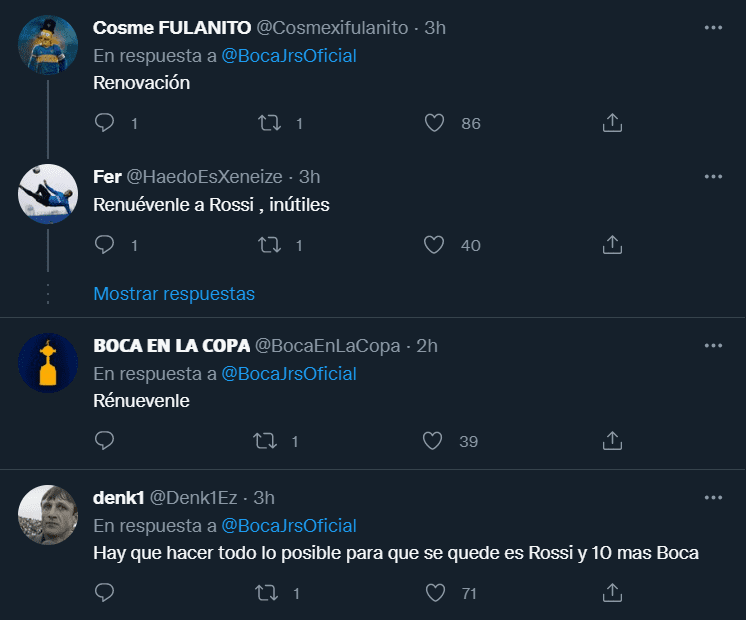Open Cosme FULANITO's profile picture
746x620 pixels.
(48, 46)
